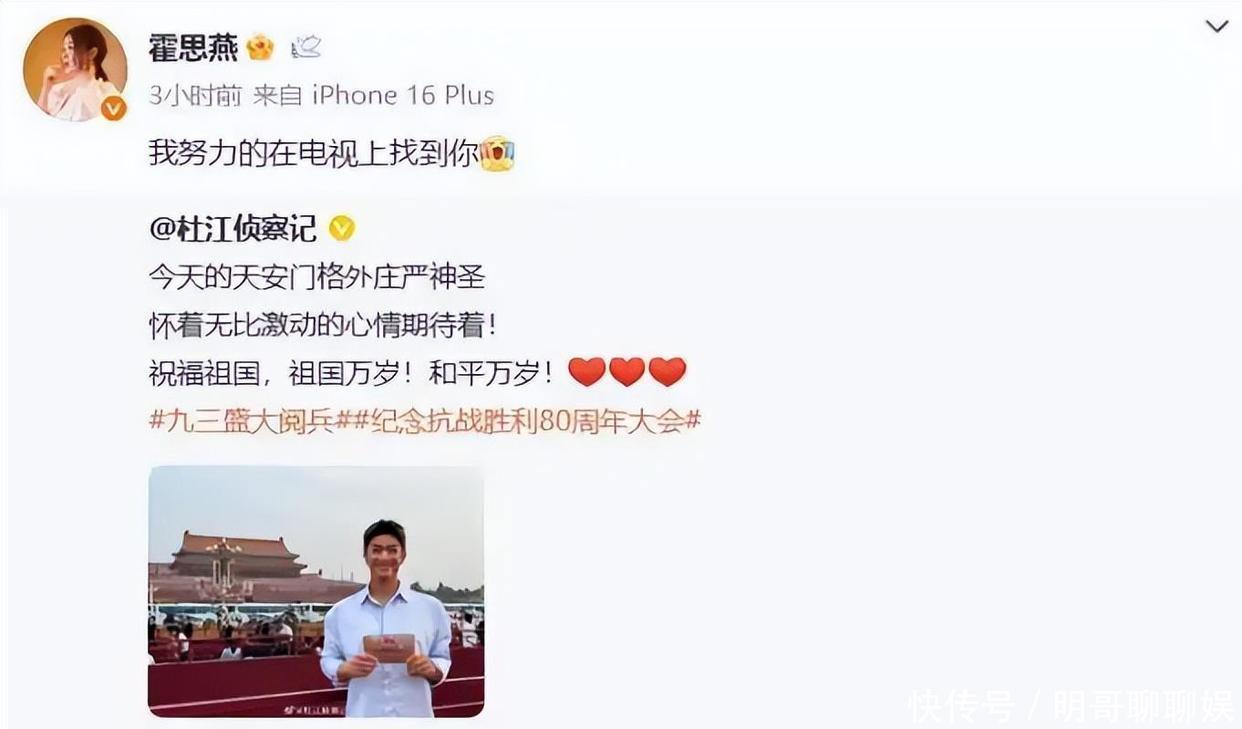Open 霍思燕's profile avatar
This screenshot has height=729, width=1242.
[x=75, y=70]
